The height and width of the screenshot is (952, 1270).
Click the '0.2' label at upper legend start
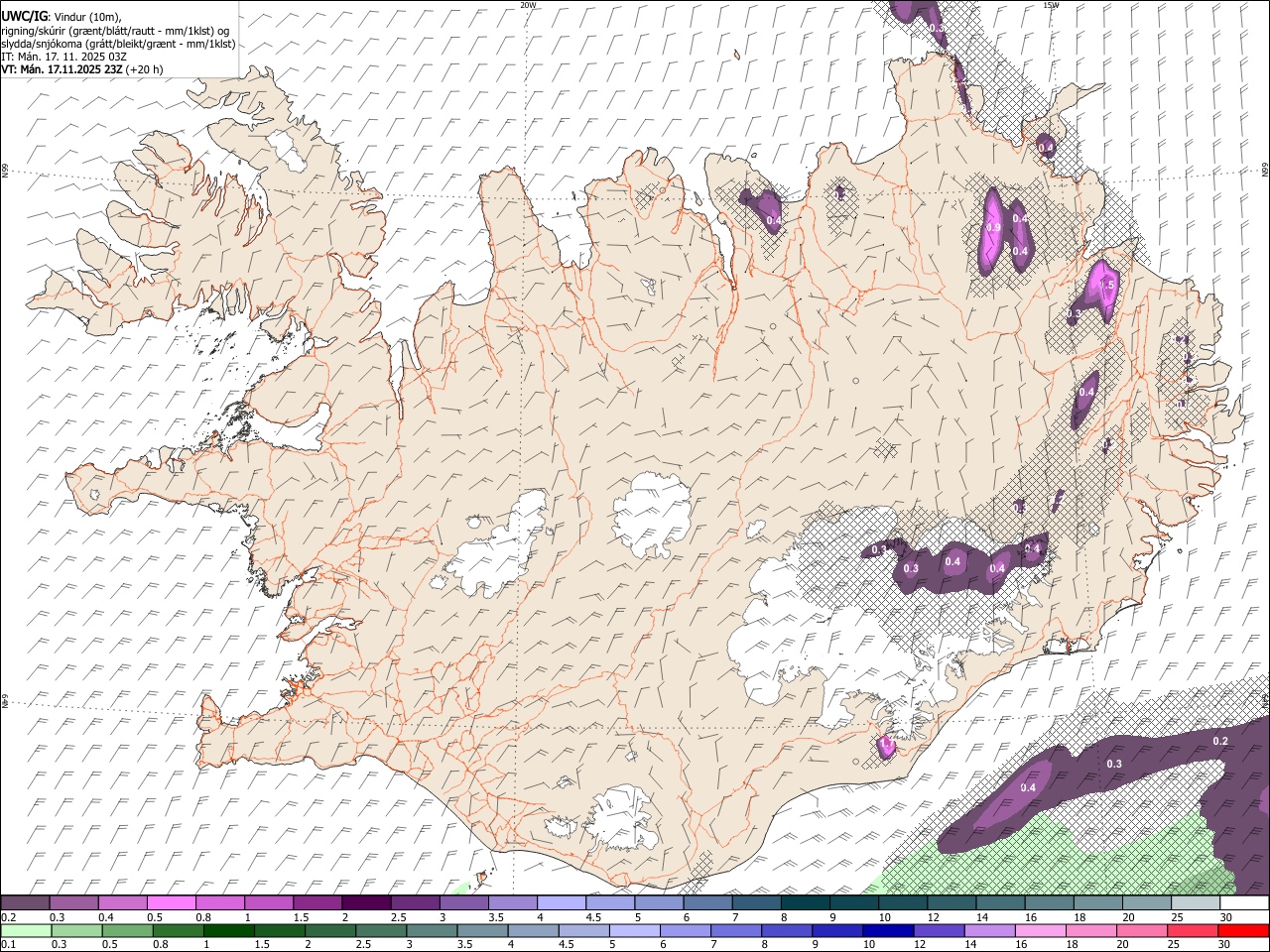(7, 917)
